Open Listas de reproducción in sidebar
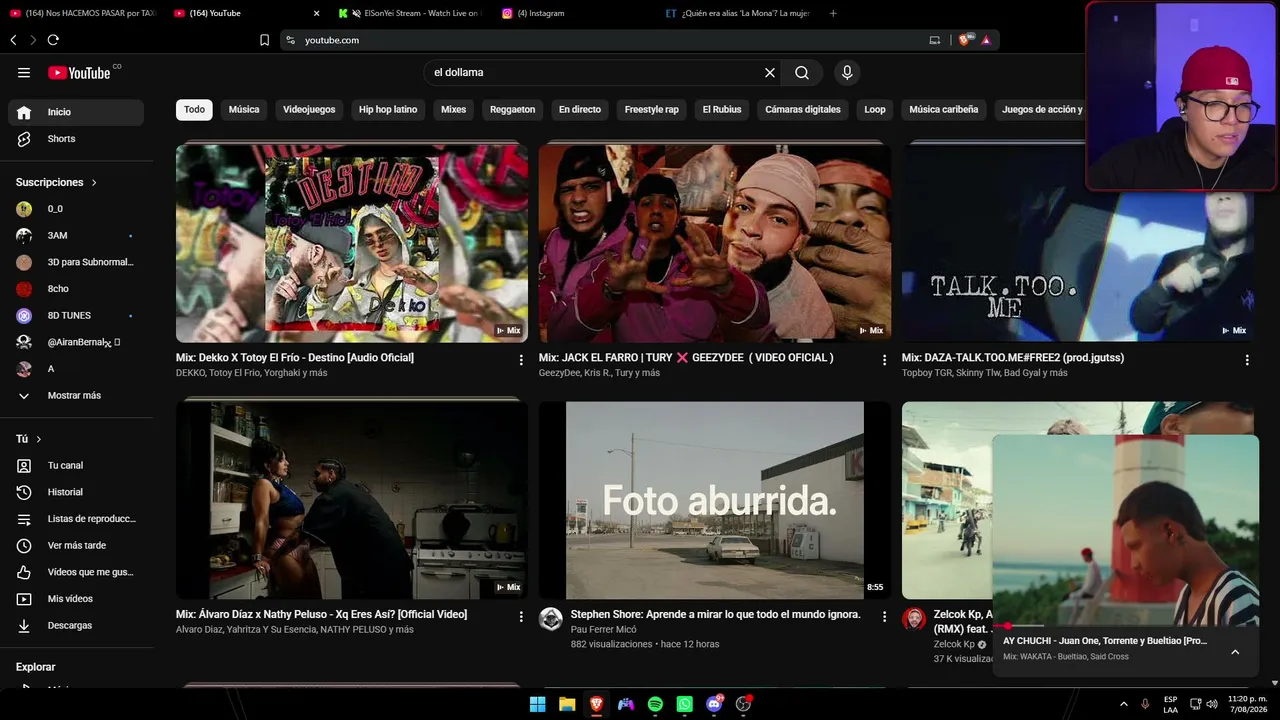 (76, 519)
